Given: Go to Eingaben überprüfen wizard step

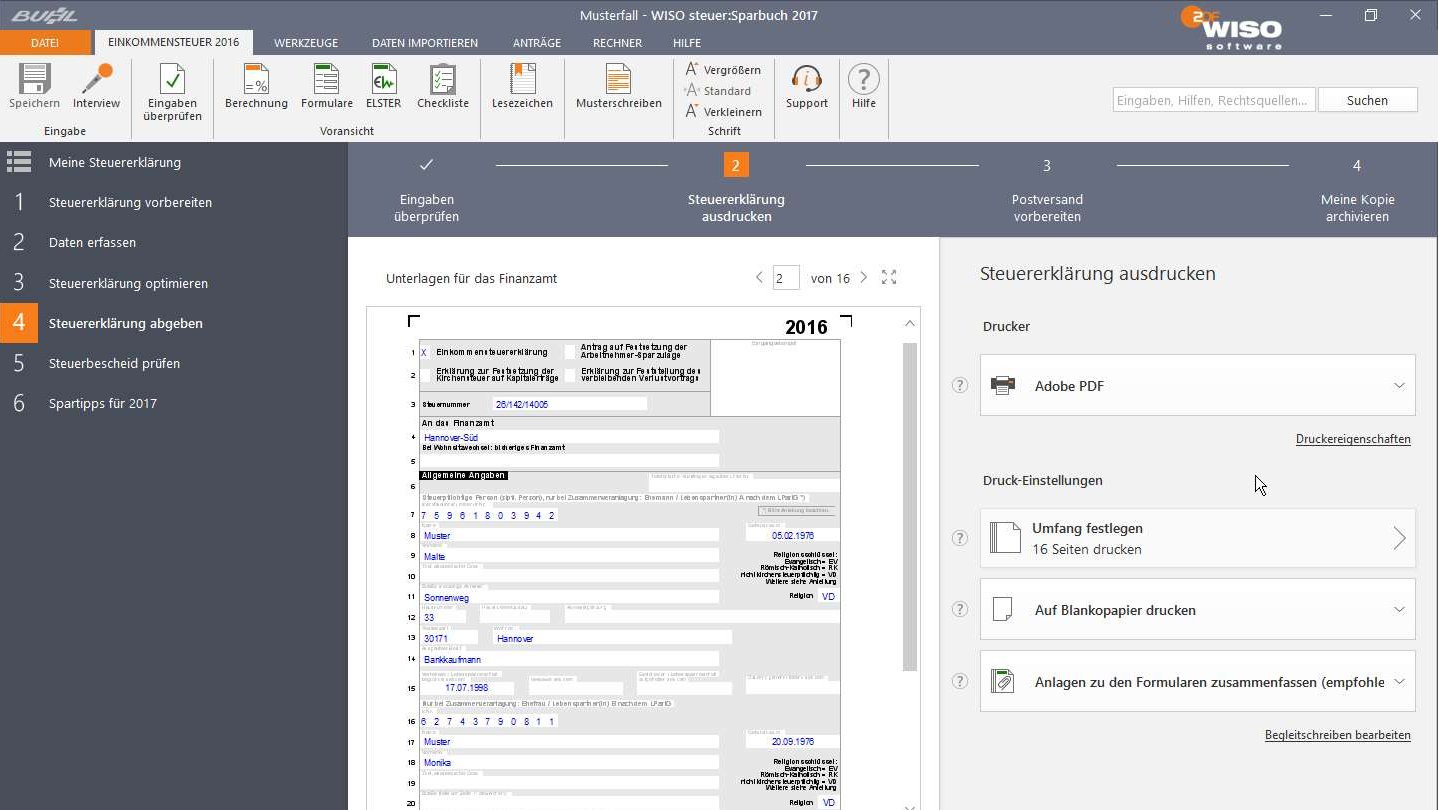Looking at the screenshot, I should (426, 189).
